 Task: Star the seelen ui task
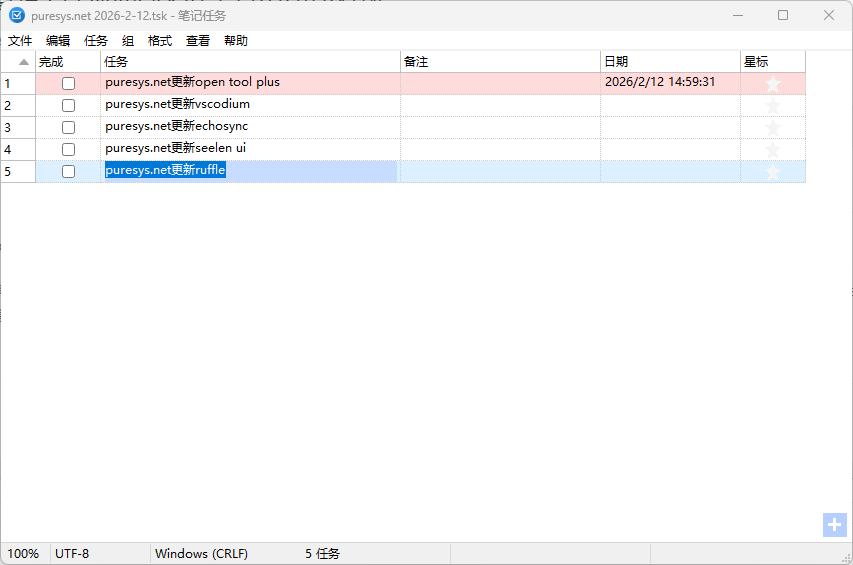[772, 150]
